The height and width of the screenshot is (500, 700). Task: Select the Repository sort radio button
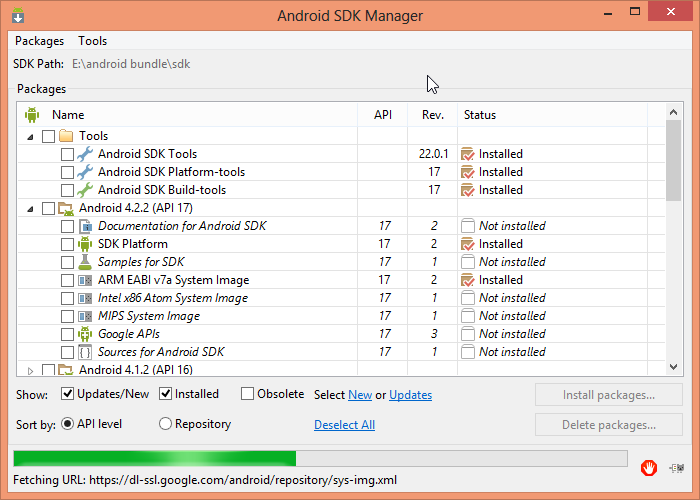tap(166, 424)
